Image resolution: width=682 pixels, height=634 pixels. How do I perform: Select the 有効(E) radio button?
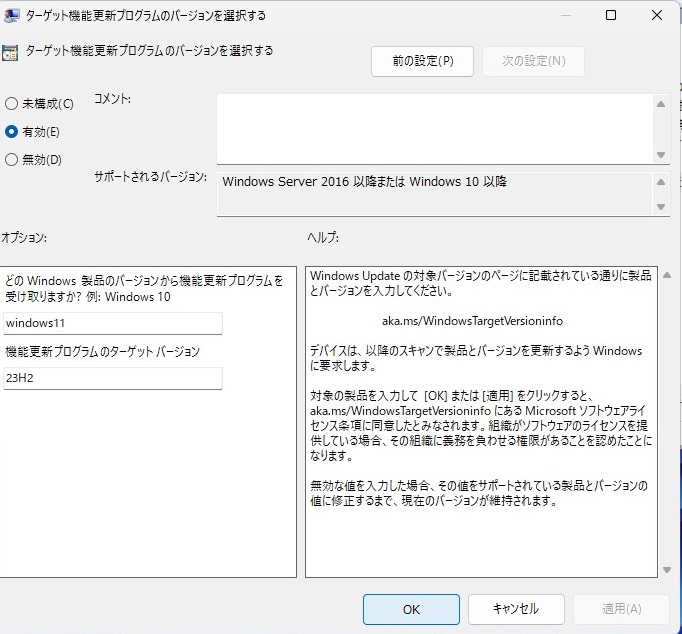[x=12, y=131]
